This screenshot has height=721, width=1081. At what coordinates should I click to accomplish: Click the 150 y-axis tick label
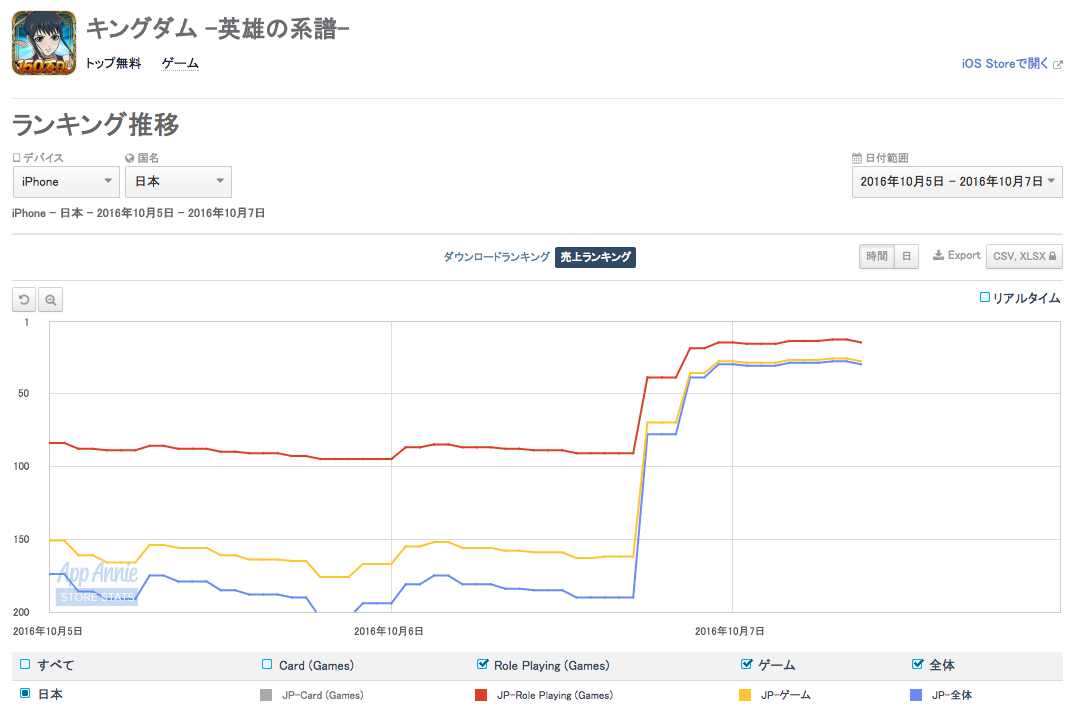(22, 540)
